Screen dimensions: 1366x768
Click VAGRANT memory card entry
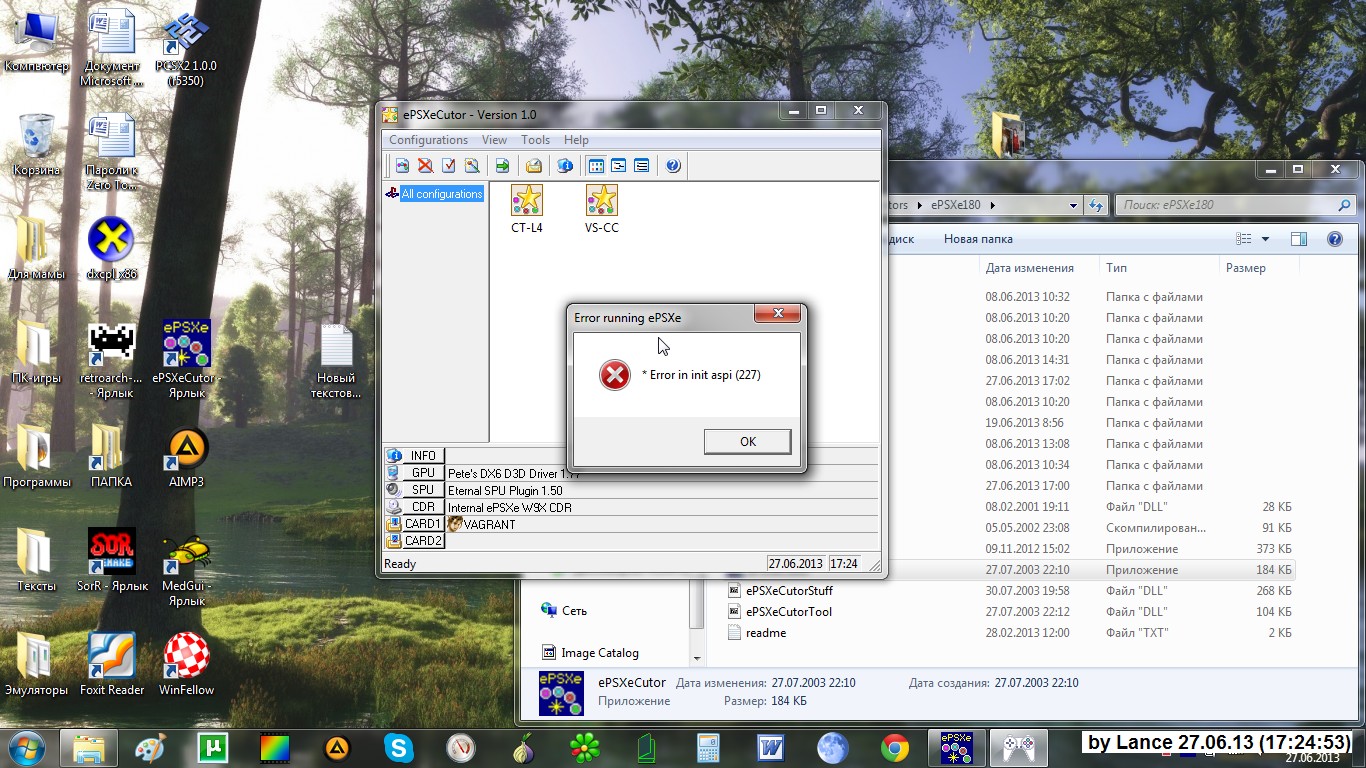[x=482, y=524]
